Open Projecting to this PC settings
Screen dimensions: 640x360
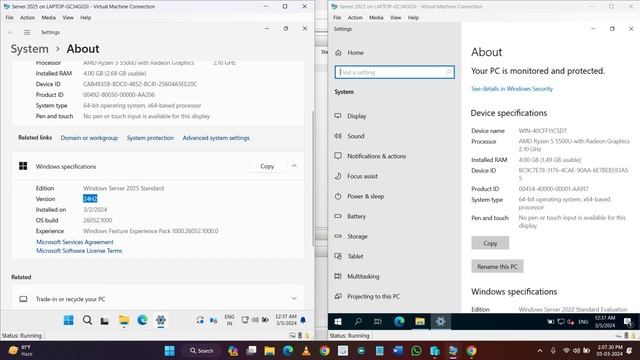pyautogui.click(x=373, y=296)
